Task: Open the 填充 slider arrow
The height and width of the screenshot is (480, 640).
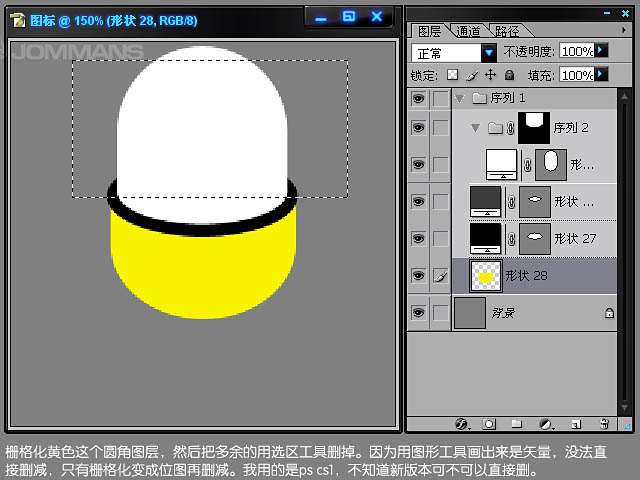Action: (x=601, y=74)
